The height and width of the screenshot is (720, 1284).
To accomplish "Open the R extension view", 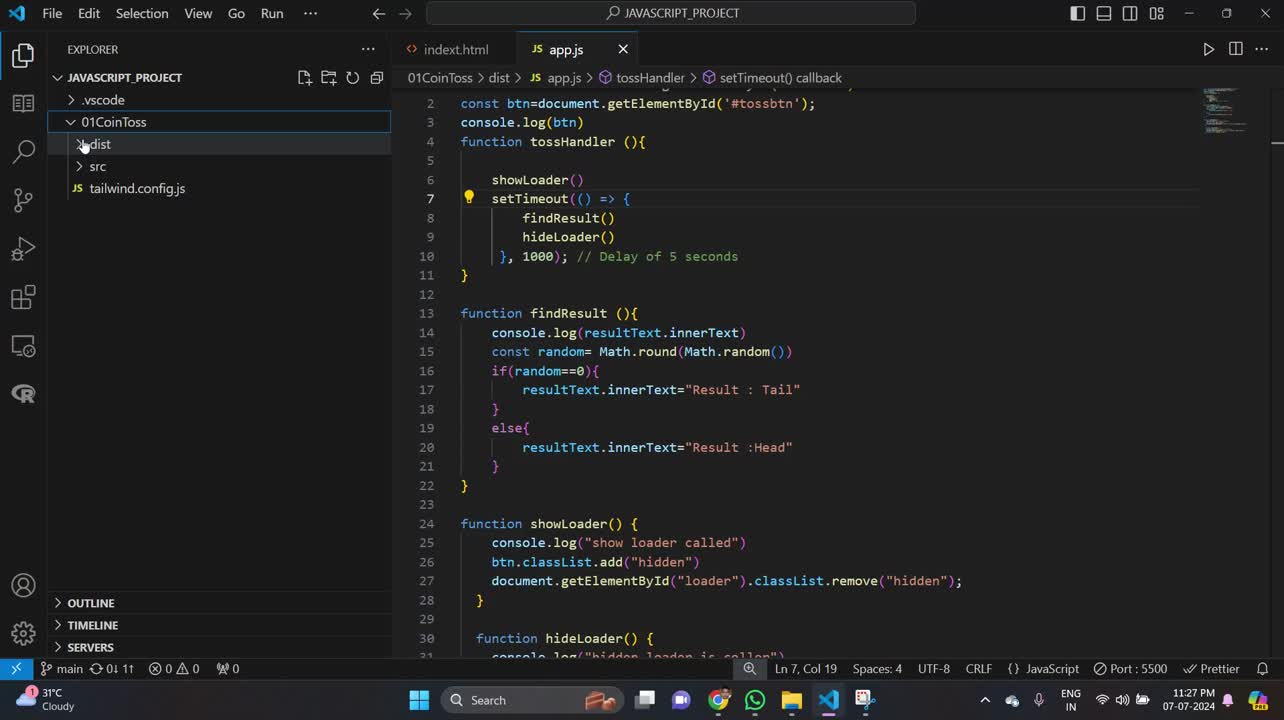I will 23,394.
